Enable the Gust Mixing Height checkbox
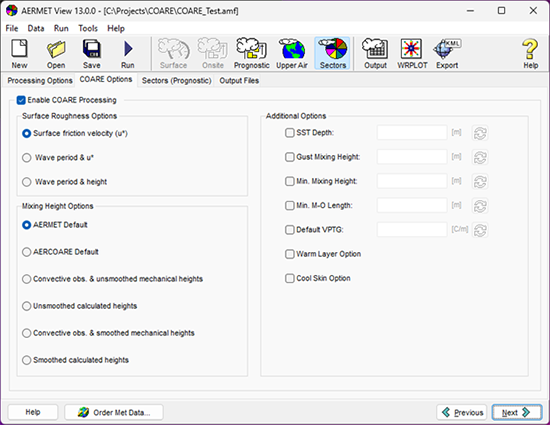 [289, 157]
